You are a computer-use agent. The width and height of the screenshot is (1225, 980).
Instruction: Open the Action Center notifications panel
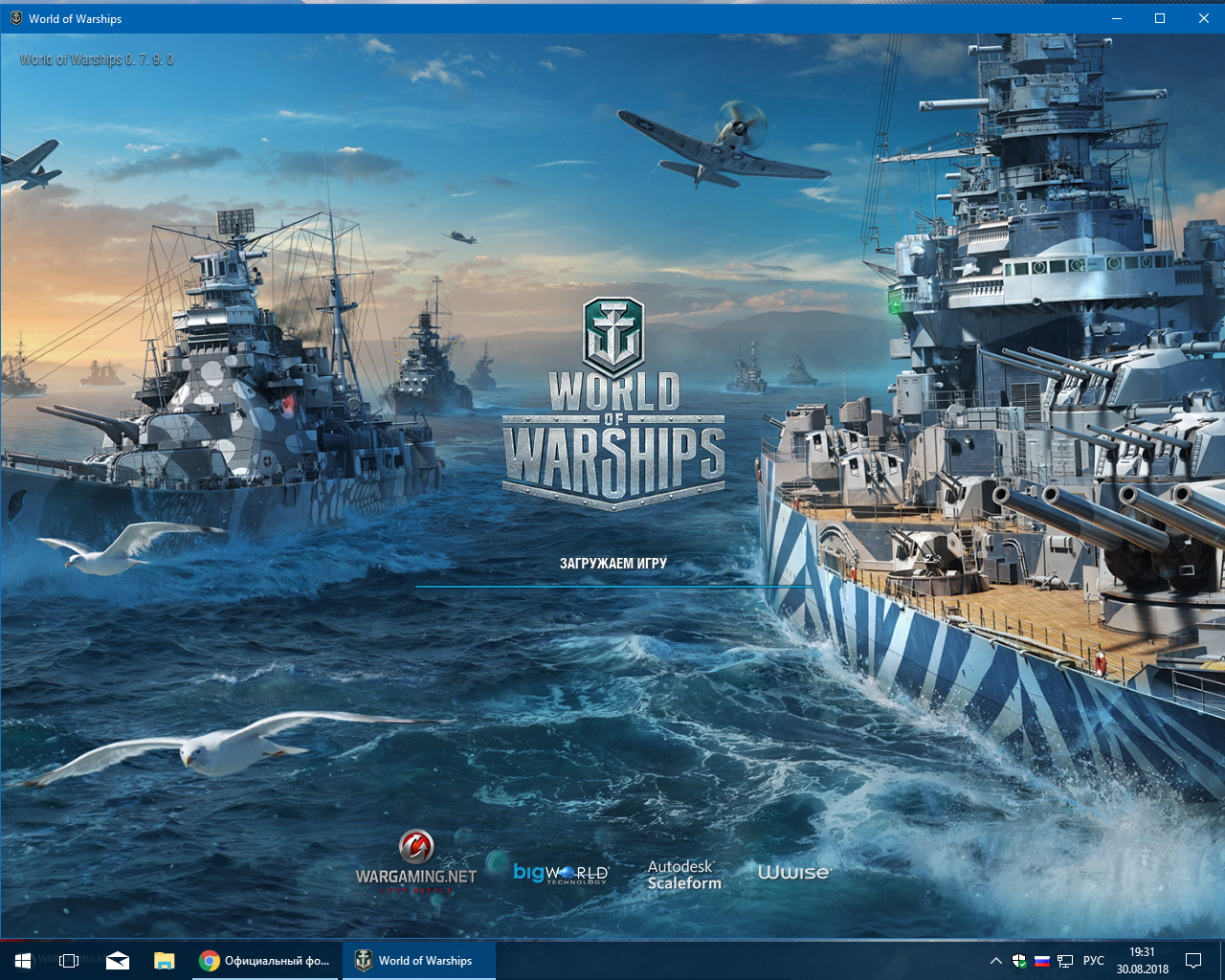(x=1193, y=960)
